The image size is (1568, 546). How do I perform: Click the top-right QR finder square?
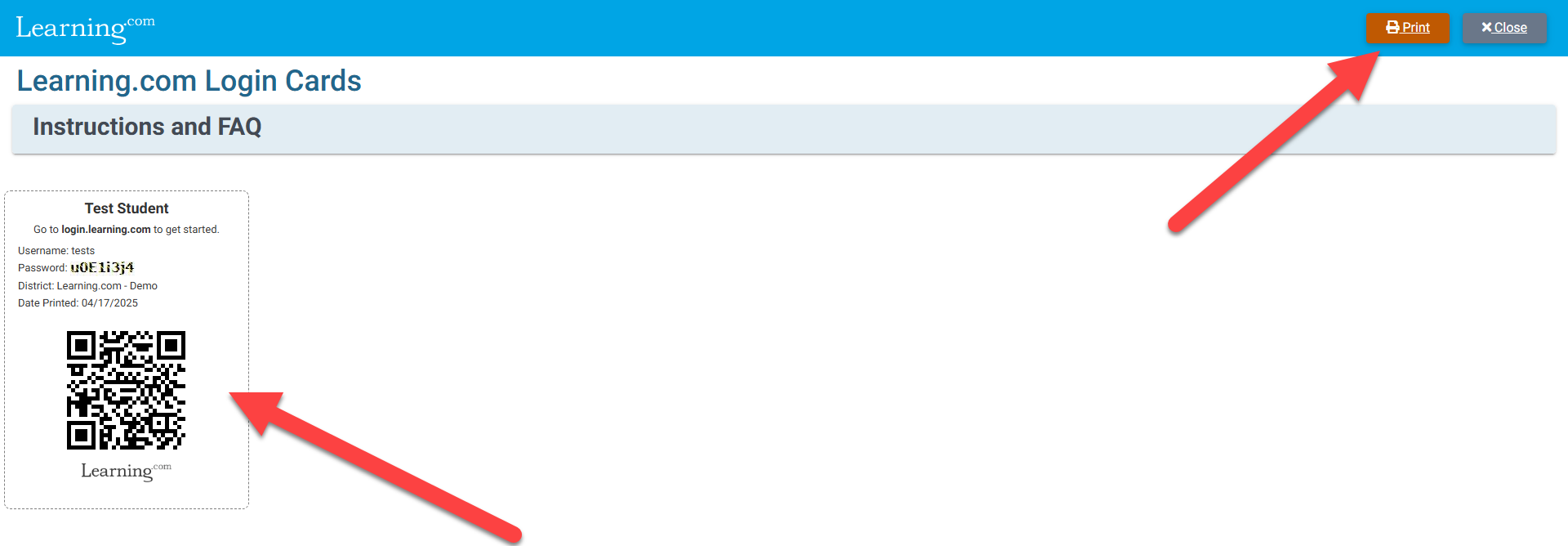click(x=171, y=346)
